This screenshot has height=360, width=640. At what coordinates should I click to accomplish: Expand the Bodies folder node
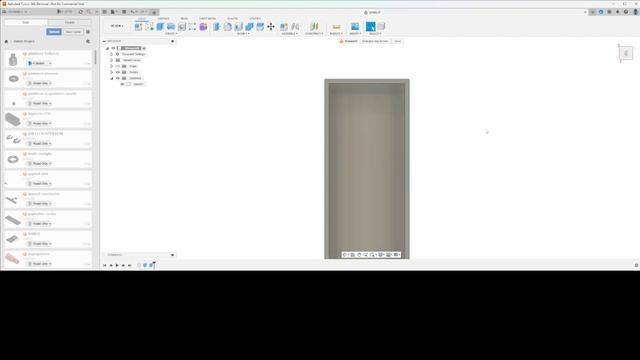tap(111, 72)
